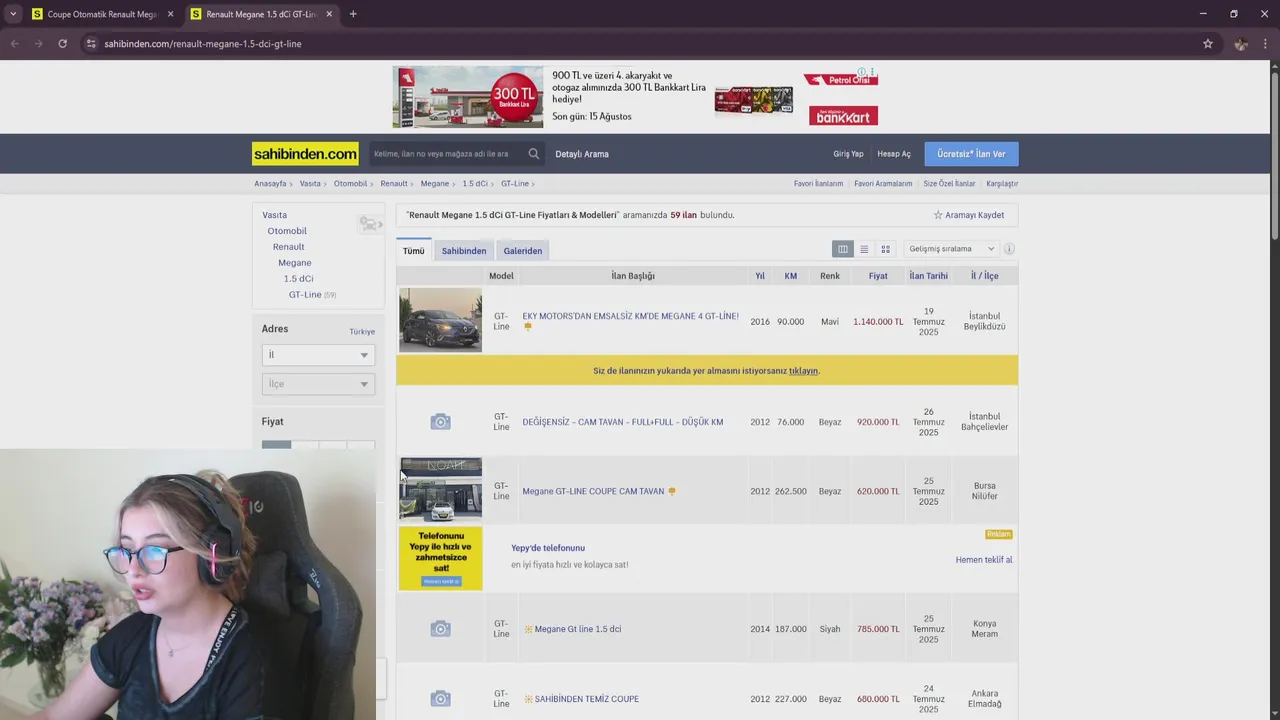Close the Renault Megane 1.5 dCi GT-Line tab

(x=329, y=14)
